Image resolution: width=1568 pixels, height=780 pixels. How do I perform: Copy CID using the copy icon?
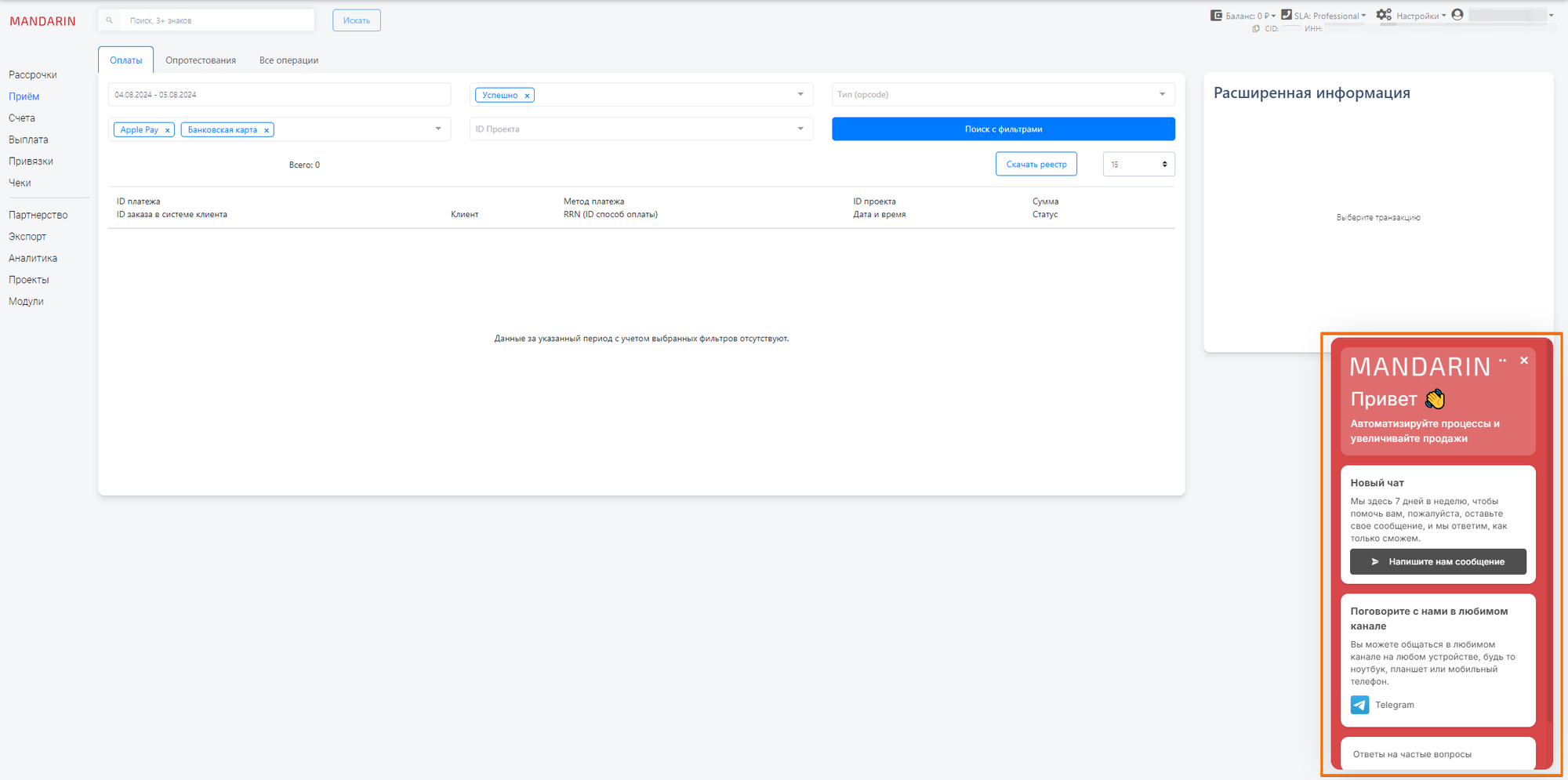[1256, 29]
